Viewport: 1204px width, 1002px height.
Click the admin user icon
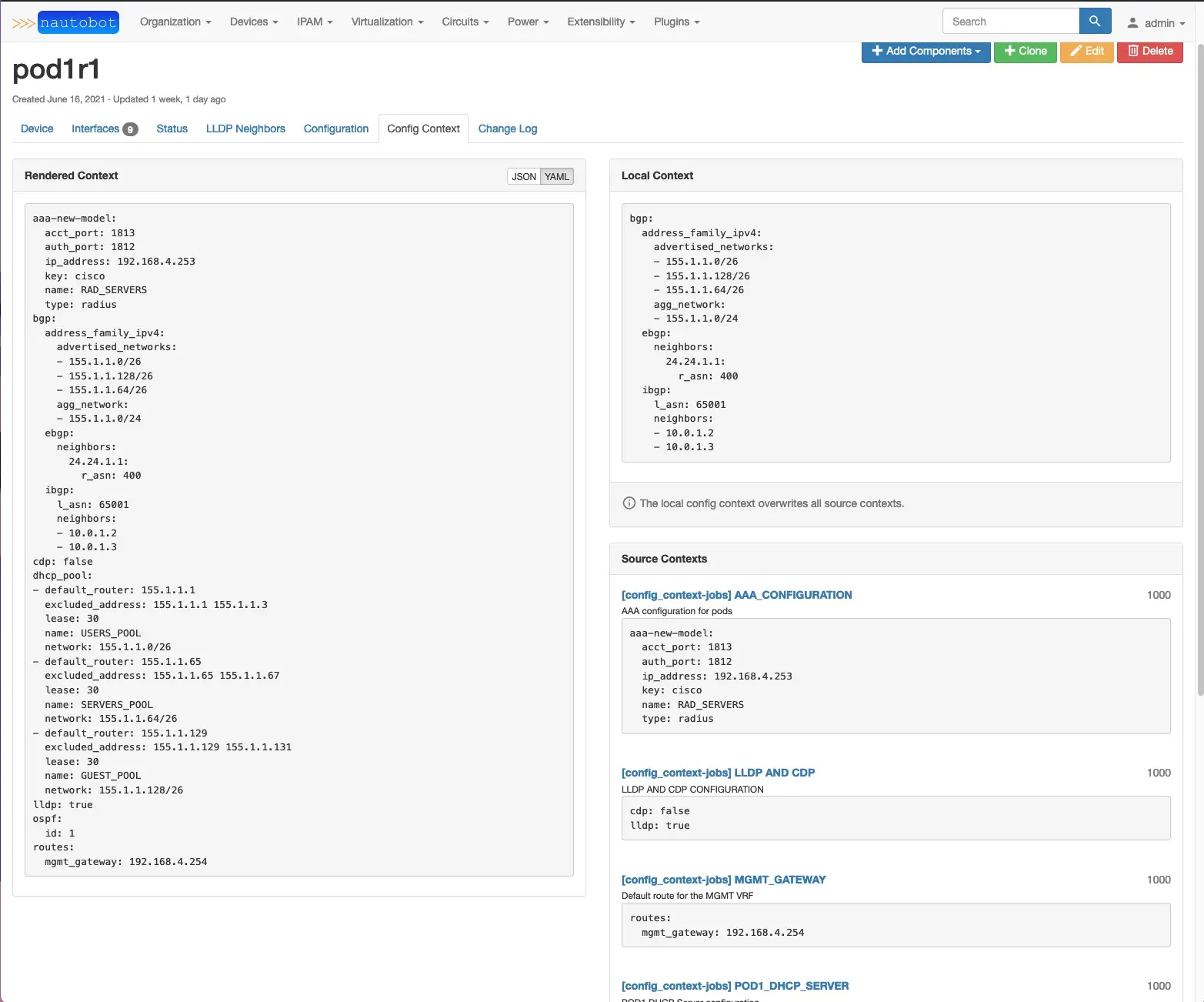tap(1132, 23)
